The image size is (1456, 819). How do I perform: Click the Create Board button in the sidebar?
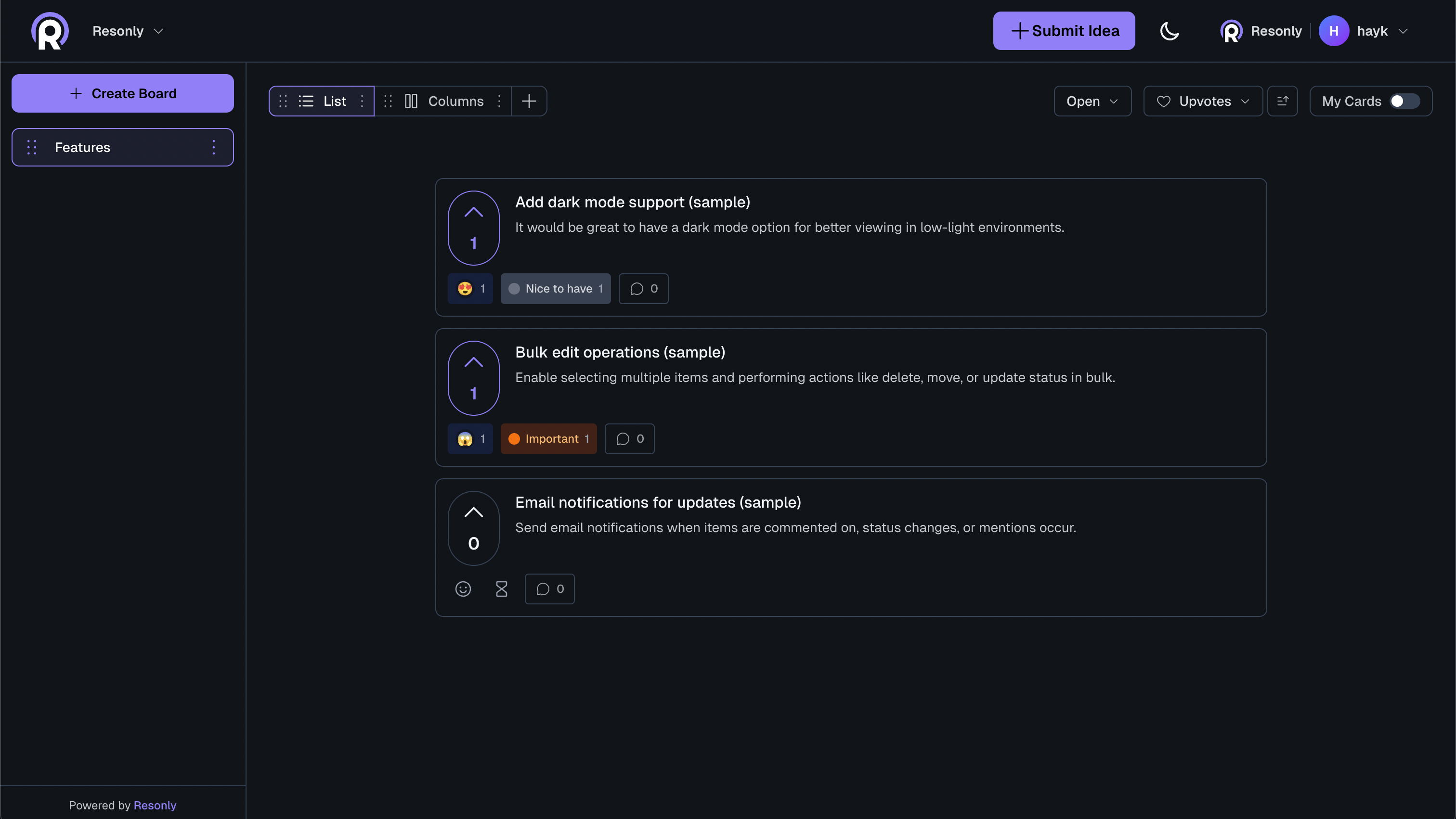pyautogui.click(x=122, y=93)
